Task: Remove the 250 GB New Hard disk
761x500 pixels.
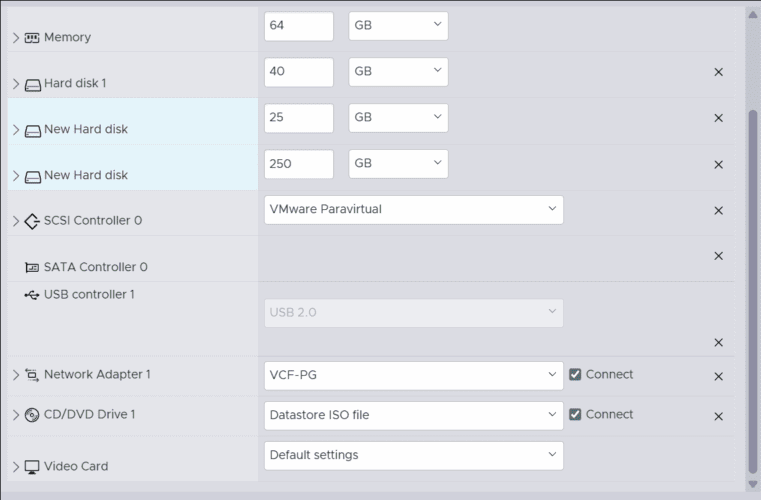Action: [718, 165]
